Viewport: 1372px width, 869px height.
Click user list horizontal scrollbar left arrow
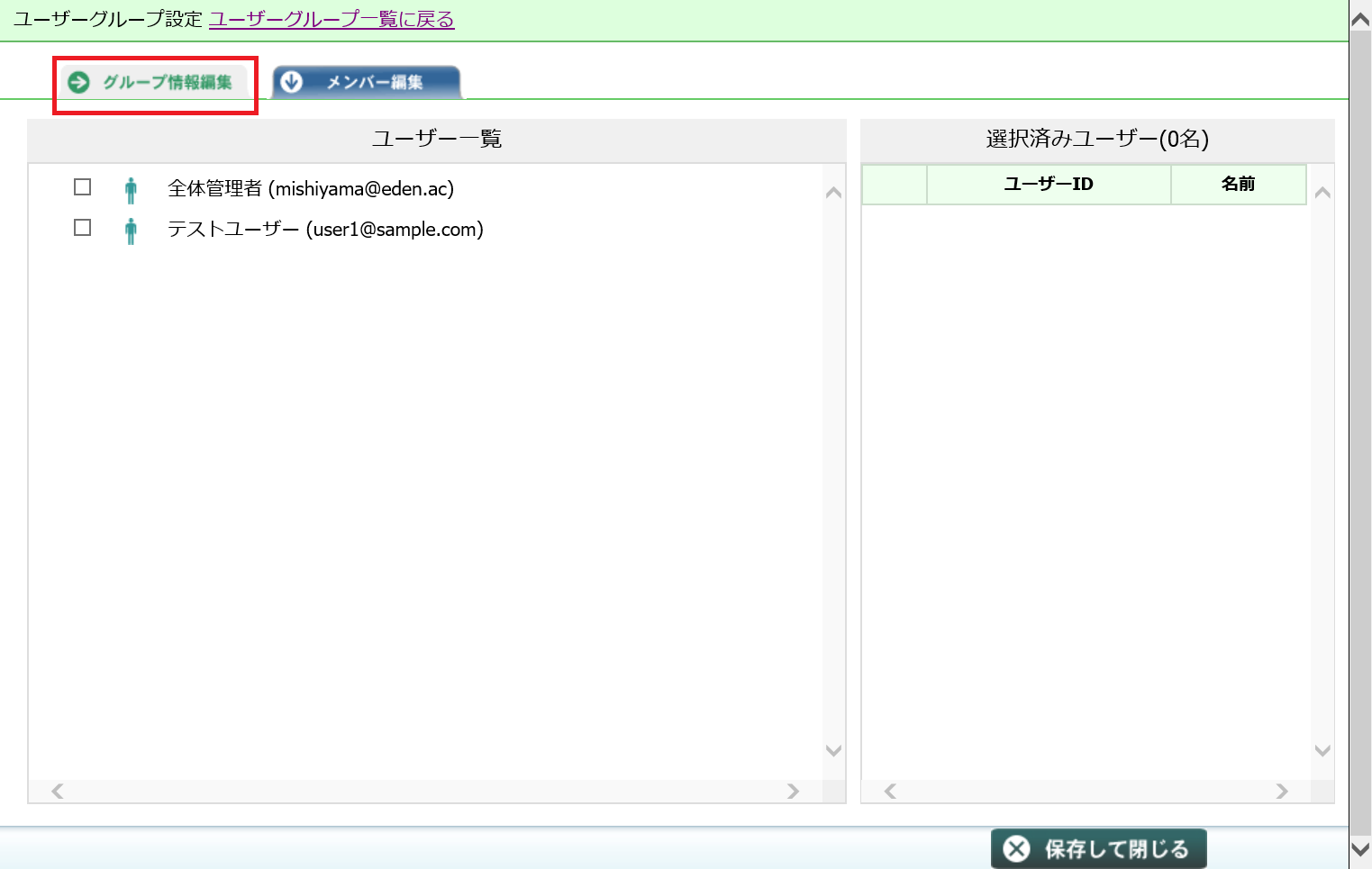pyautogui.click(x=58, y=791)
